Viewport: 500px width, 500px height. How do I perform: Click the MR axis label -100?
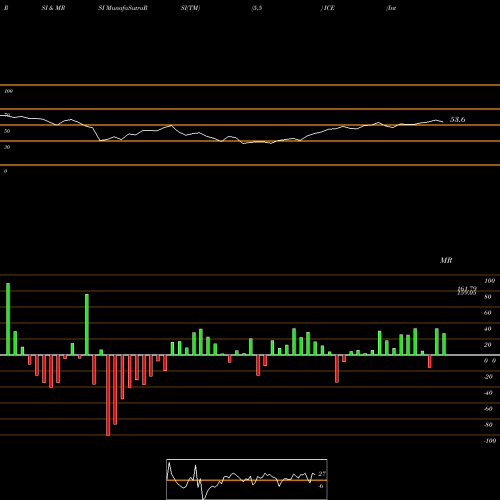tap(490, 441)
